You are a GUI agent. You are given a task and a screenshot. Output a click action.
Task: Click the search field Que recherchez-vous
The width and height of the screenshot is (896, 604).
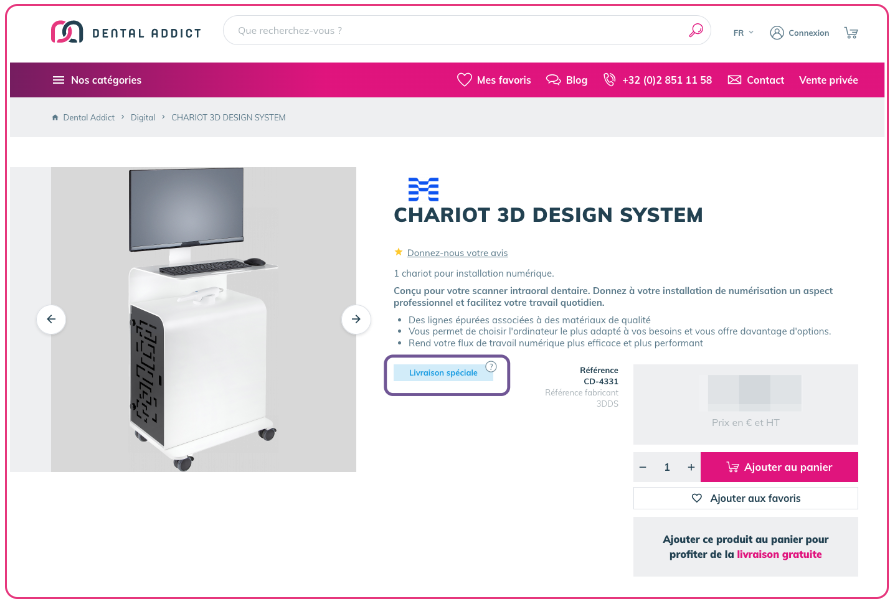tap(457, 30)
